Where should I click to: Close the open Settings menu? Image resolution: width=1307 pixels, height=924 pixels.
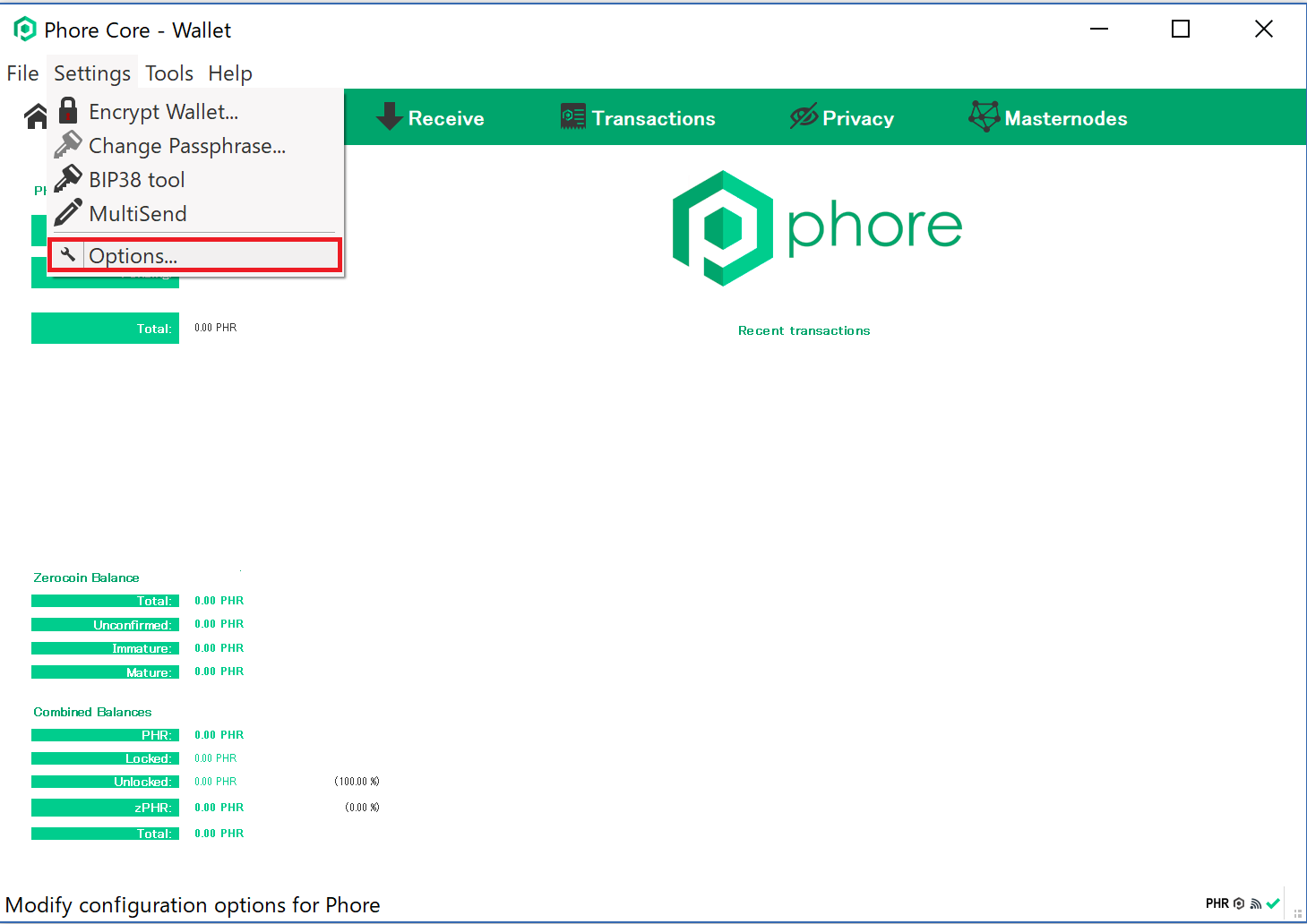(92, 73)
